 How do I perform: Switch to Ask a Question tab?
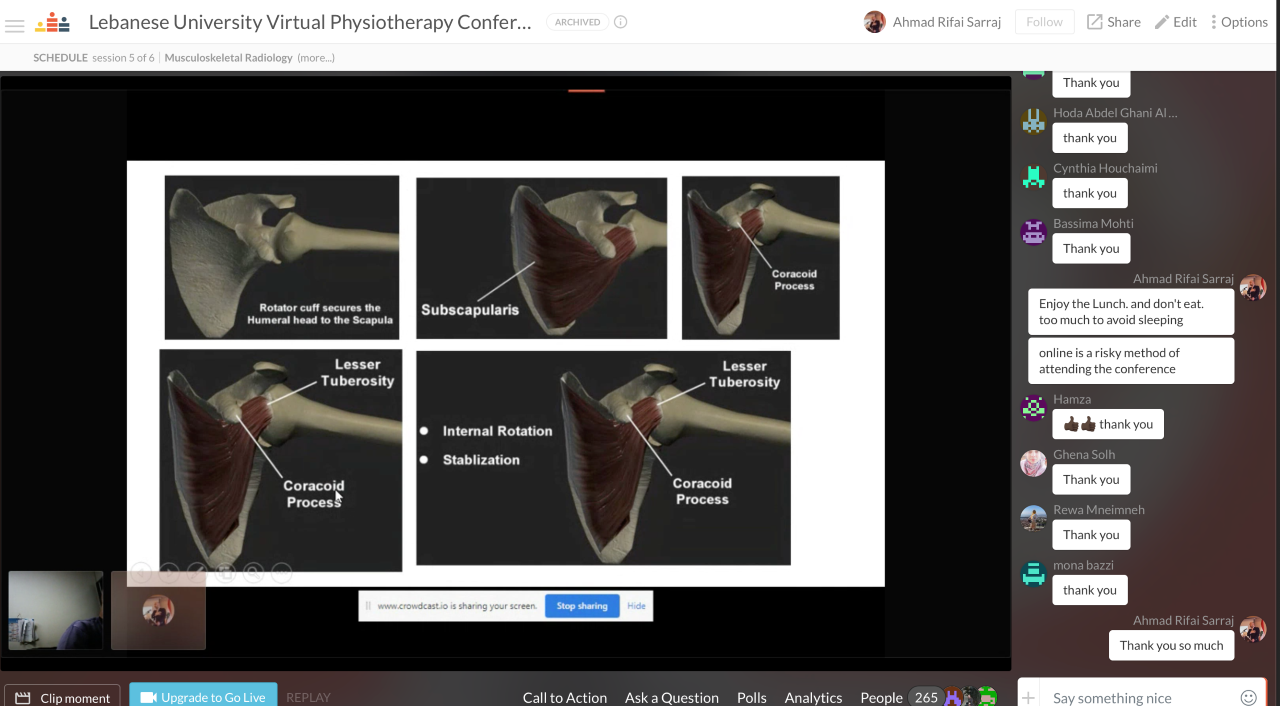[671, 697]
